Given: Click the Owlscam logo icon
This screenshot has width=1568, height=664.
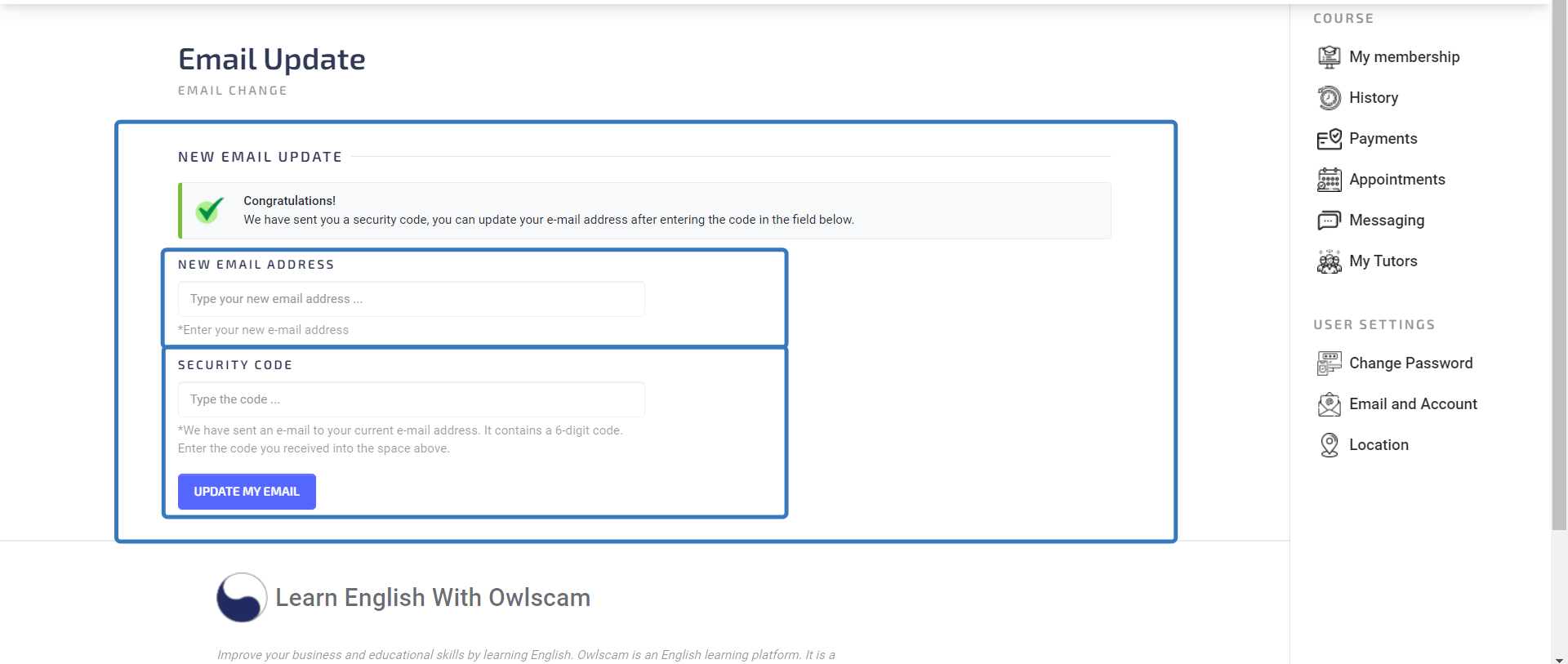Looking at the screenshot, I should [242, 598].
